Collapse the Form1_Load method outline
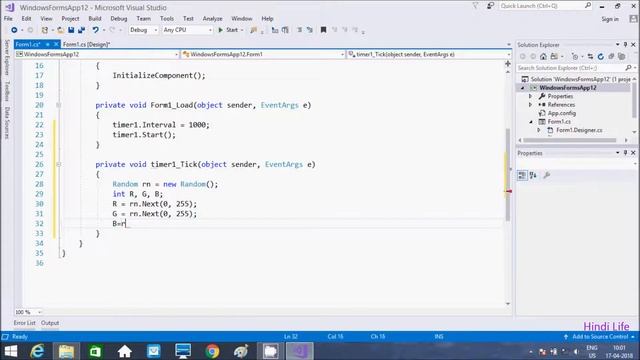This screenshot has height=360, width=640. point(58,105)
